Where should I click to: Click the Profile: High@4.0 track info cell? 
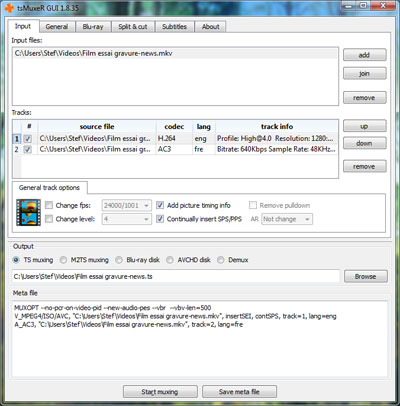click(x=276, y=139)
